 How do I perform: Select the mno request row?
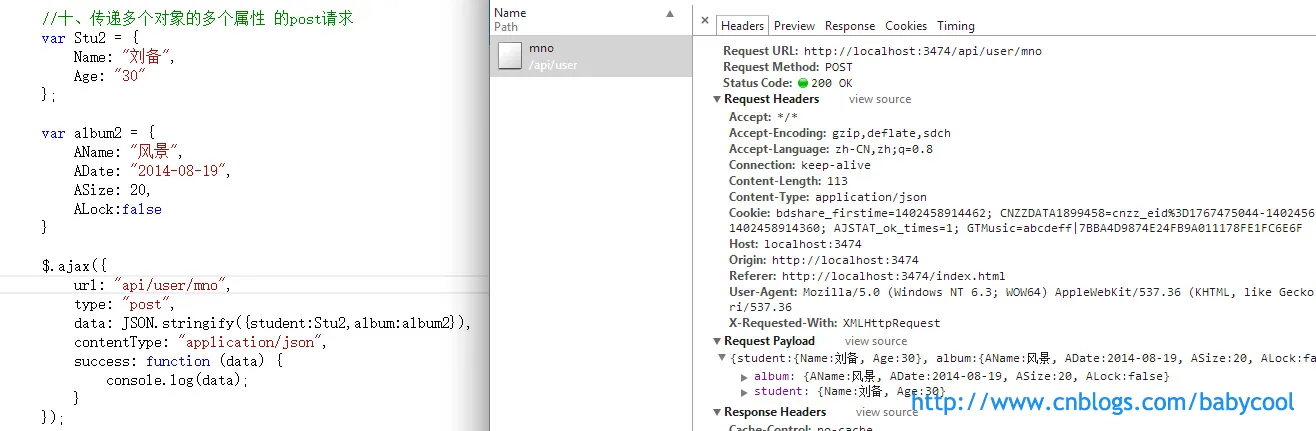(x=590, y=56)
